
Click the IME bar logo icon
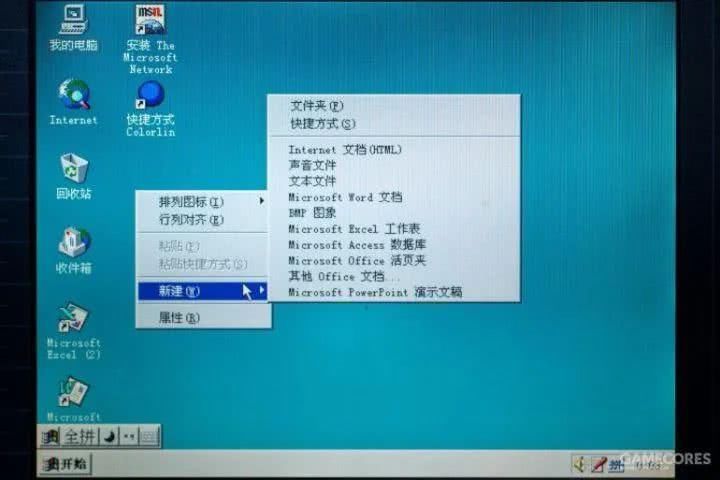(x=50, y=437)
